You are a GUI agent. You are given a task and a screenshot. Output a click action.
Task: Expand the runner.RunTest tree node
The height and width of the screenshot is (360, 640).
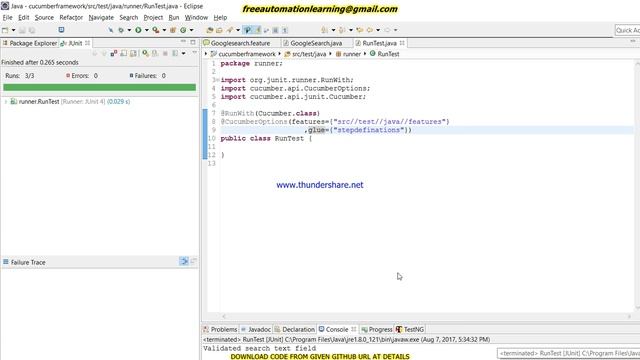tap(6, 101)
